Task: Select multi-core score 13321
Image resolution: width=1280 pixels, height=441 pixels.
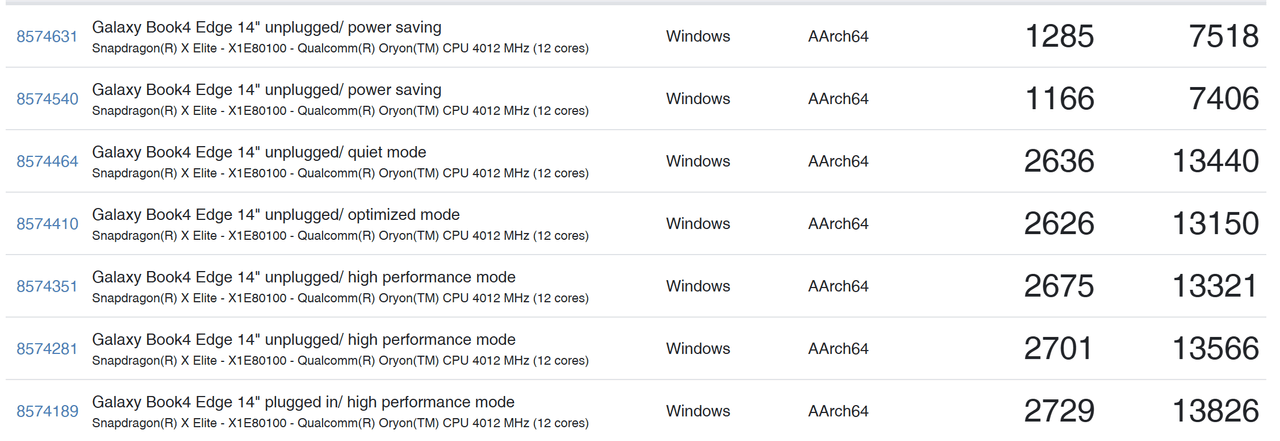Action: click(x=1215, y=286)
